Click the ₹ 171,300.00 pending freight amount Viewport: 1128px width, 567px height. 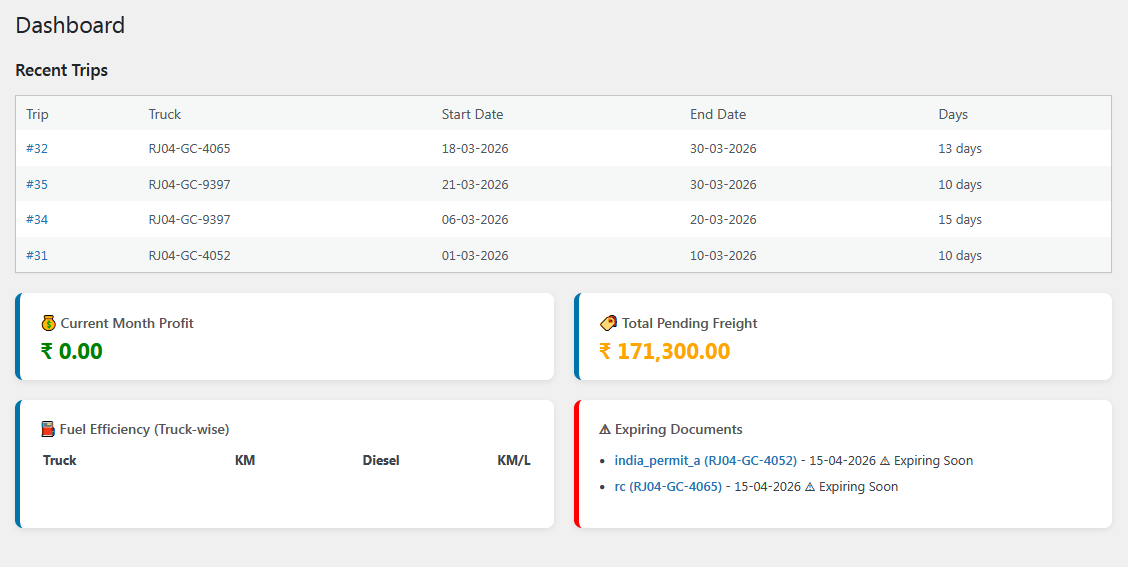[x=664, y=352]
